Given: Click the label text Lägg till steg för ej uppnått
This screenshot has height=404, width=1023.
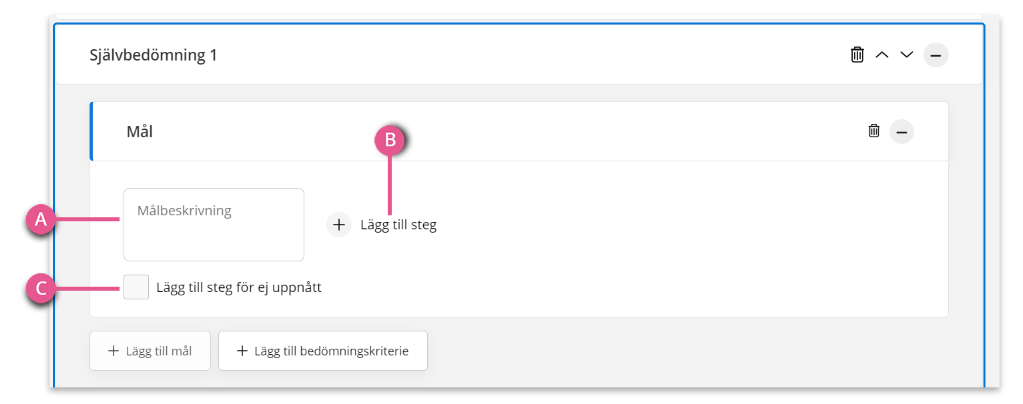Looking at the screenshot, I should click(239, 287).
